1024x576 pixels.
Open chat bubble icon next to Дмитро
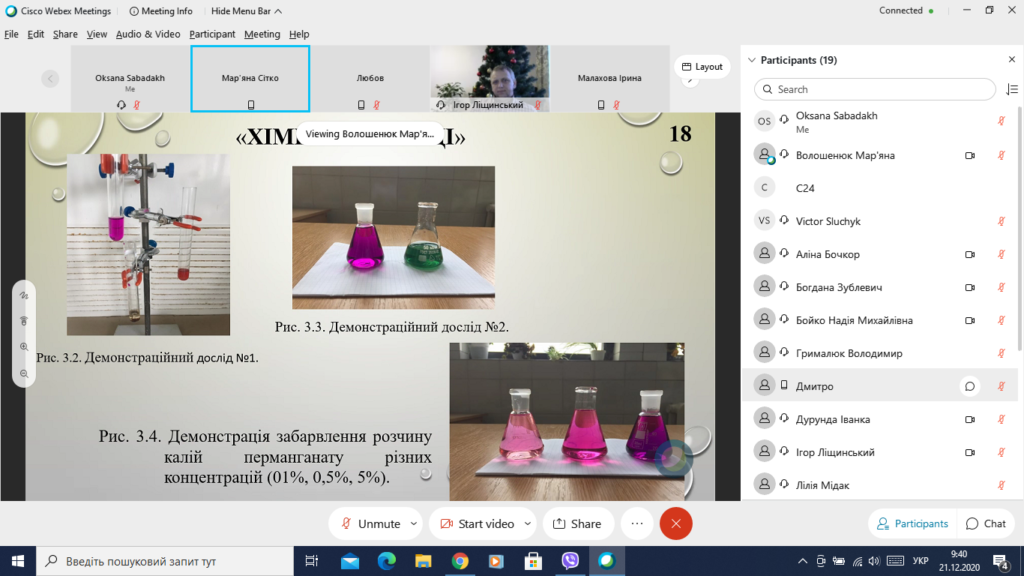click(970, 387)
